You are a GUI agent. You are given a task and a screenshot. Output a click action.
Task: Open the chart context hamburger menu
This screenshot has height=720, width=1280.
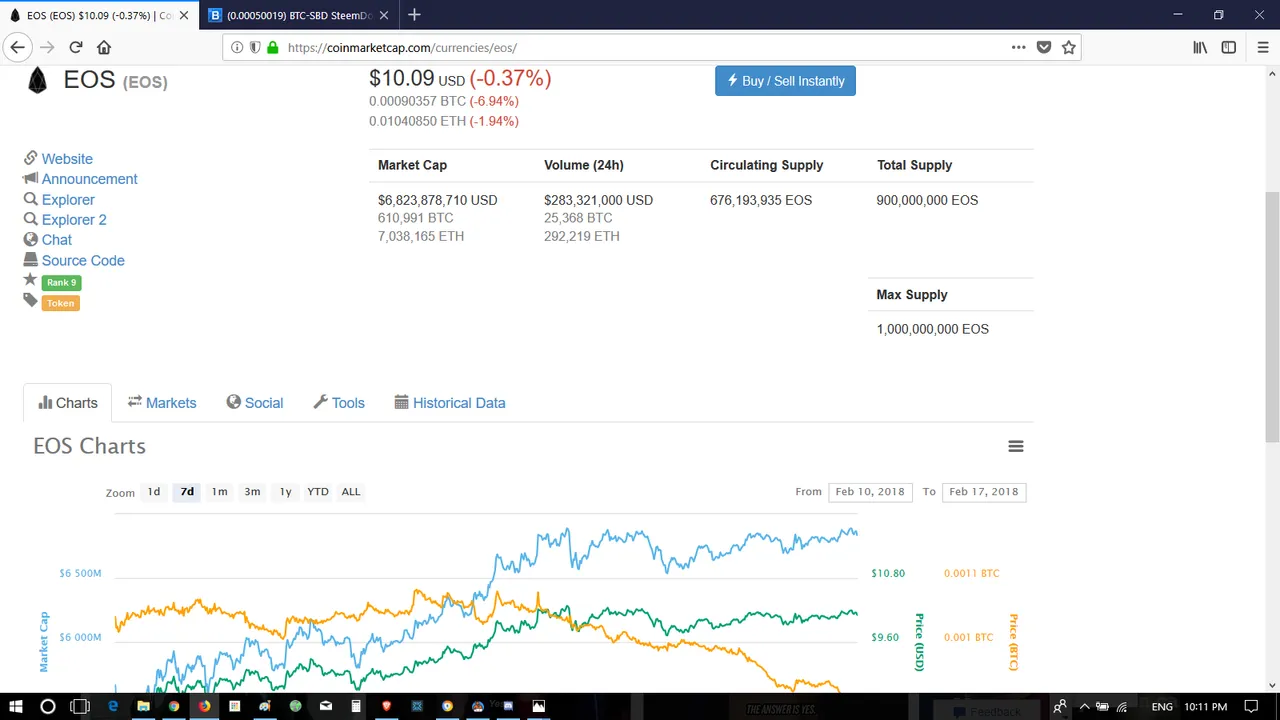coord(1015,447)
